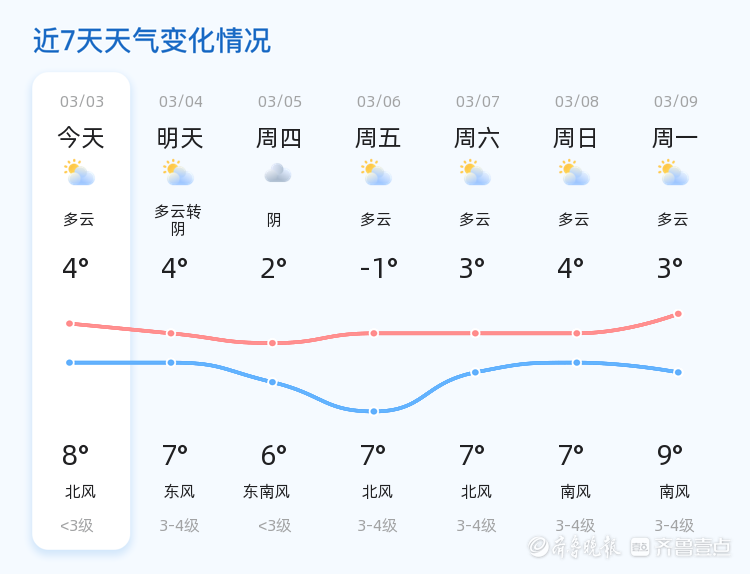The width and height of the screenshot is (750, 574).
Task: Click today's partly cloudy weather icon
Action: coord(79,174)
